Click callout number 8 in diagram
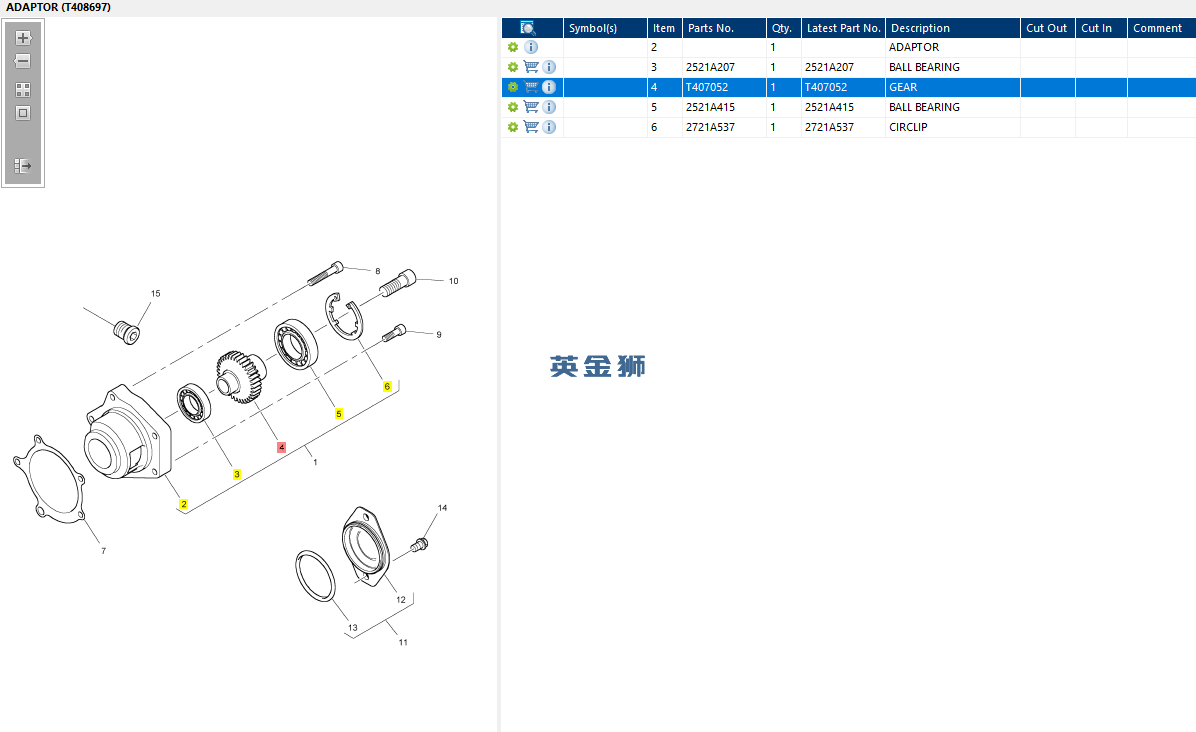 (x=378, y=271)
